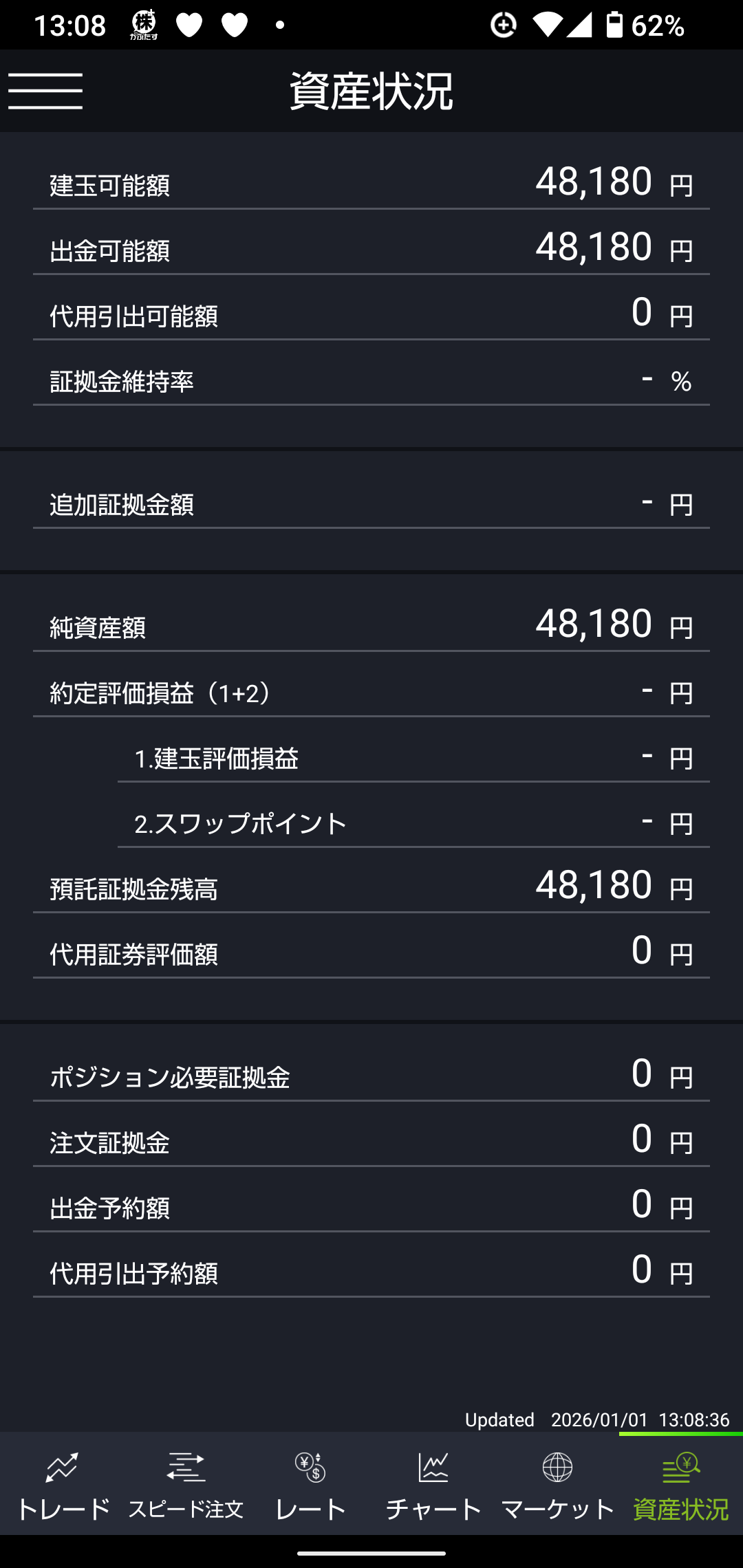The height and width of the screenshot is (1568, 743).
Task: Open the トレード tab icon
Action: (x=62, y=1467)
